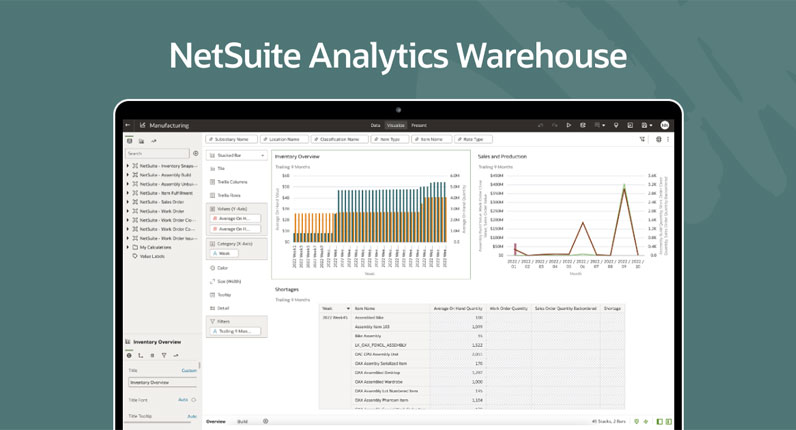Click the Subsidiary Name filter chip

click(231, 139)
